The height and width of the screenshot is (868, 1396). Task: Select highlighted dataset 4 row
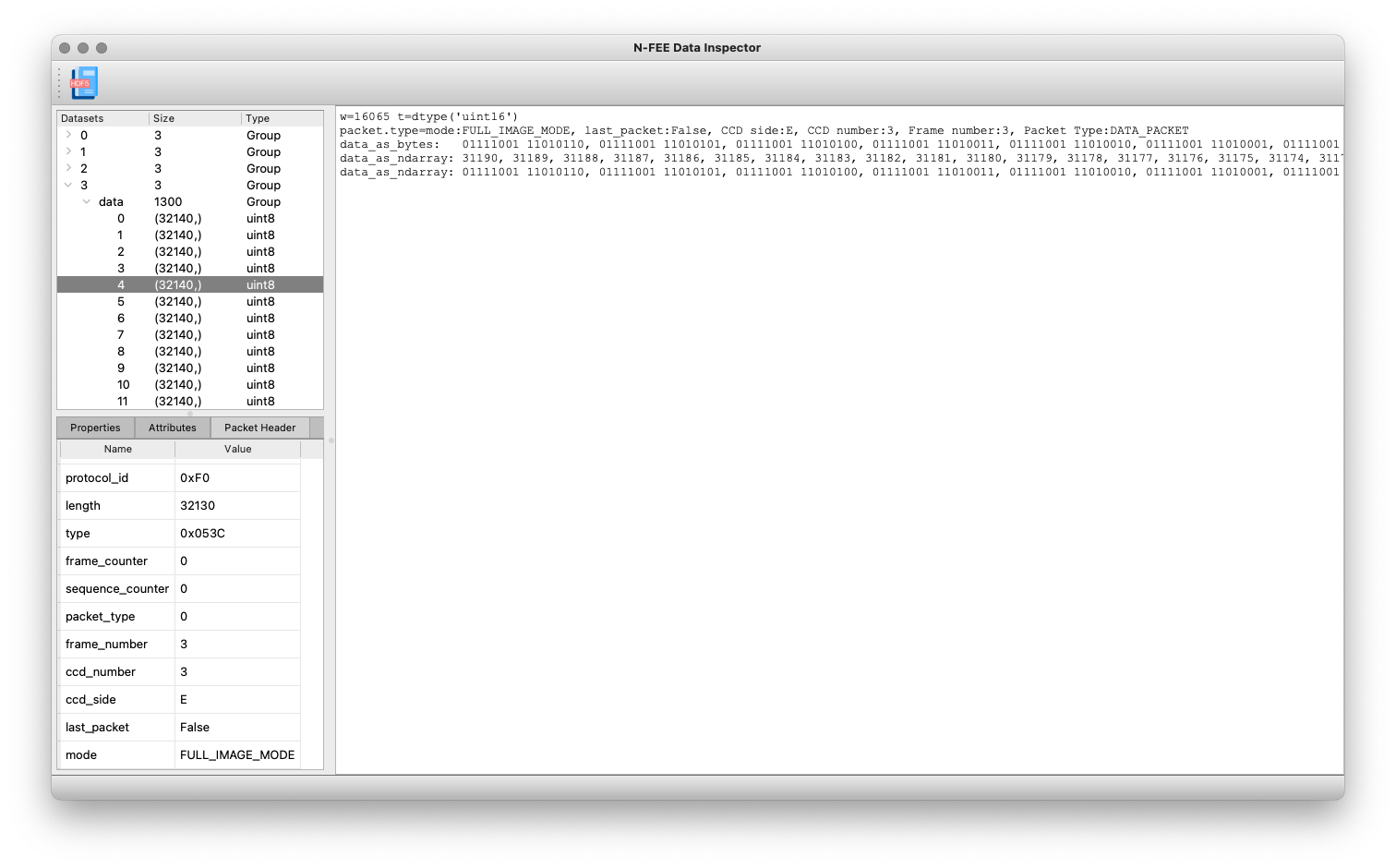pos(190,284)
